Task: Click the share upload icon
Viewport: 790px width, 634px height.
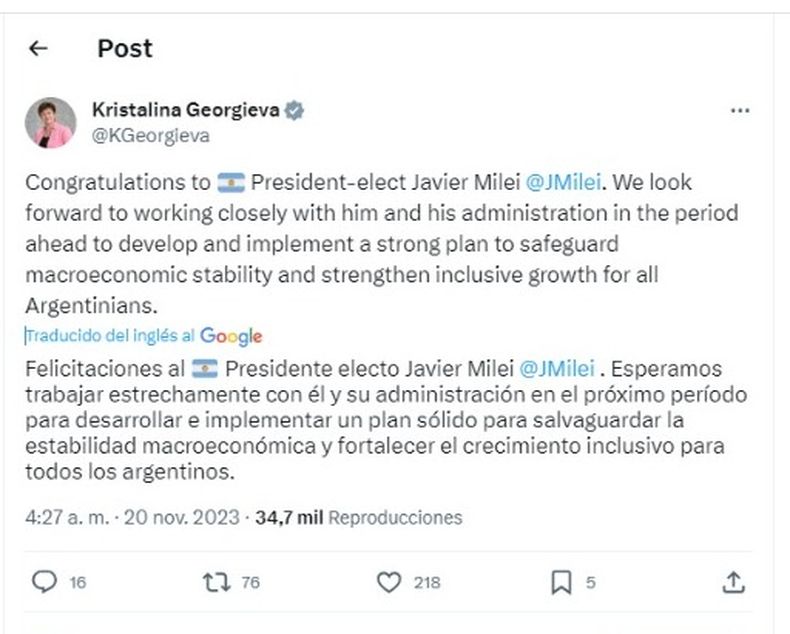Action: point(733,581)
